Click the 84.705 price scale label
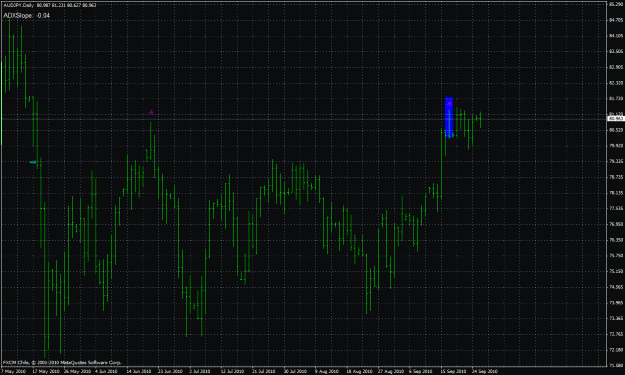Viewport: 625px width, 375px height. 616,20
